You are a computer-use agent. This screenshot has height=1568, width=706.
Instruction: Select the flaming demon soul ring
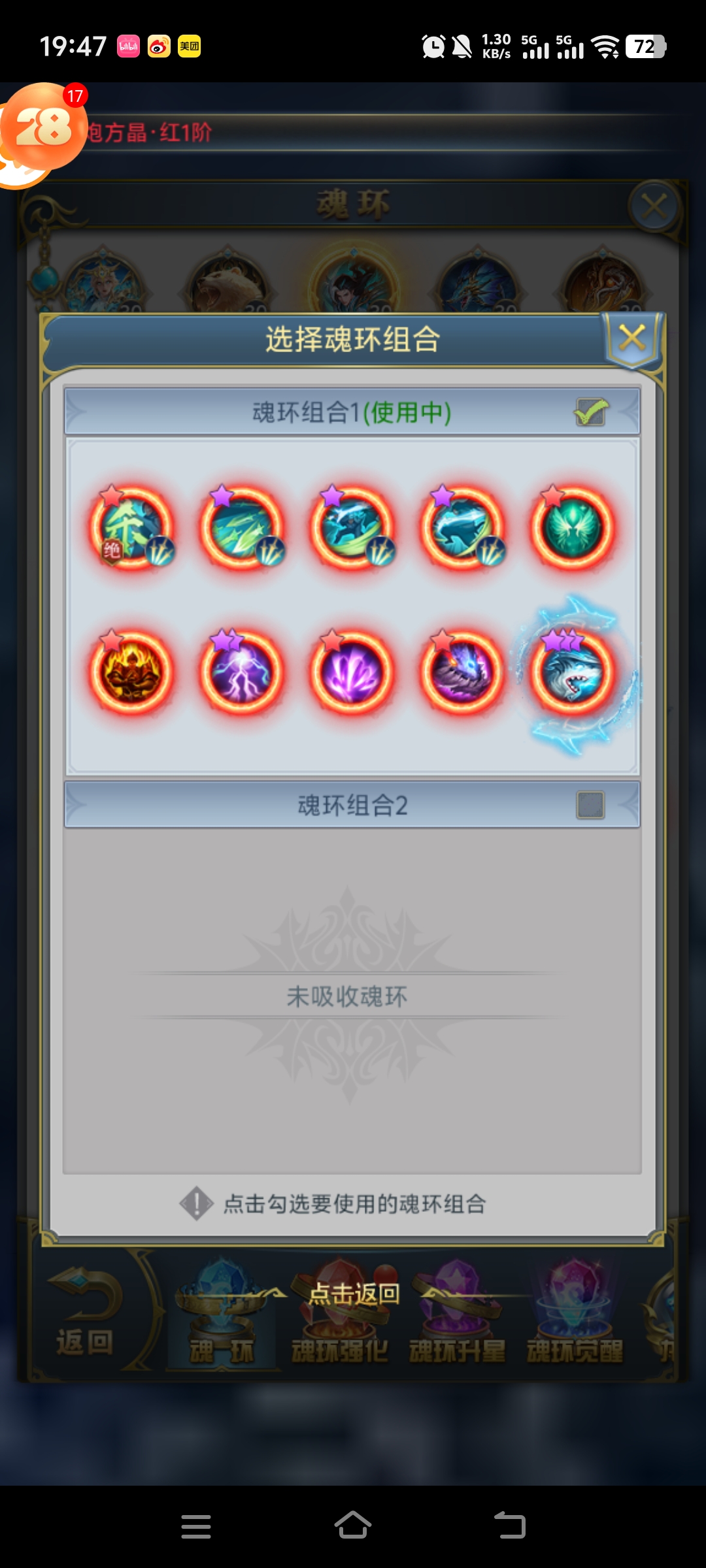pyautogui.click(x=132, y=672)
